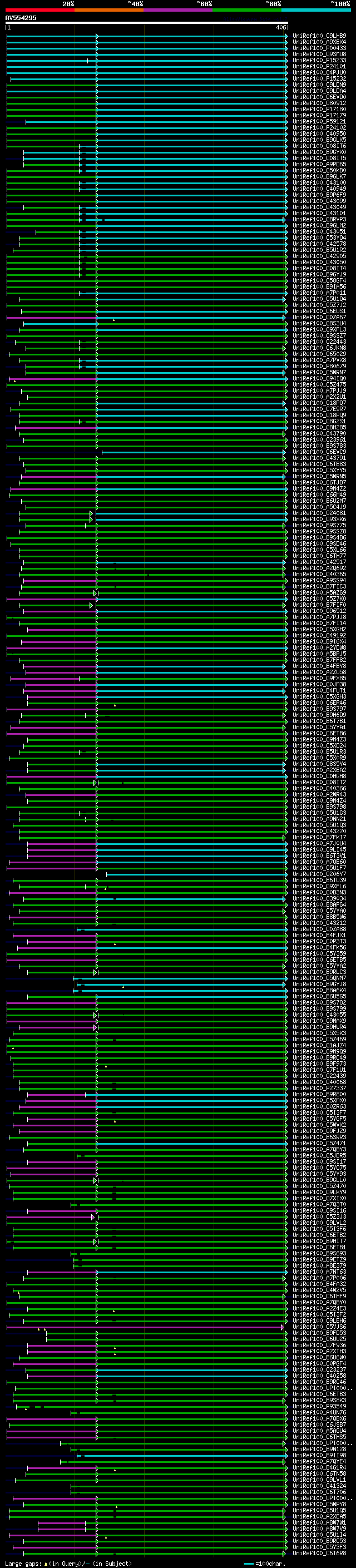Select the UniRef100_B9FD53 label
This screenshot has width=356, height=1568.
pos(319,1333)
